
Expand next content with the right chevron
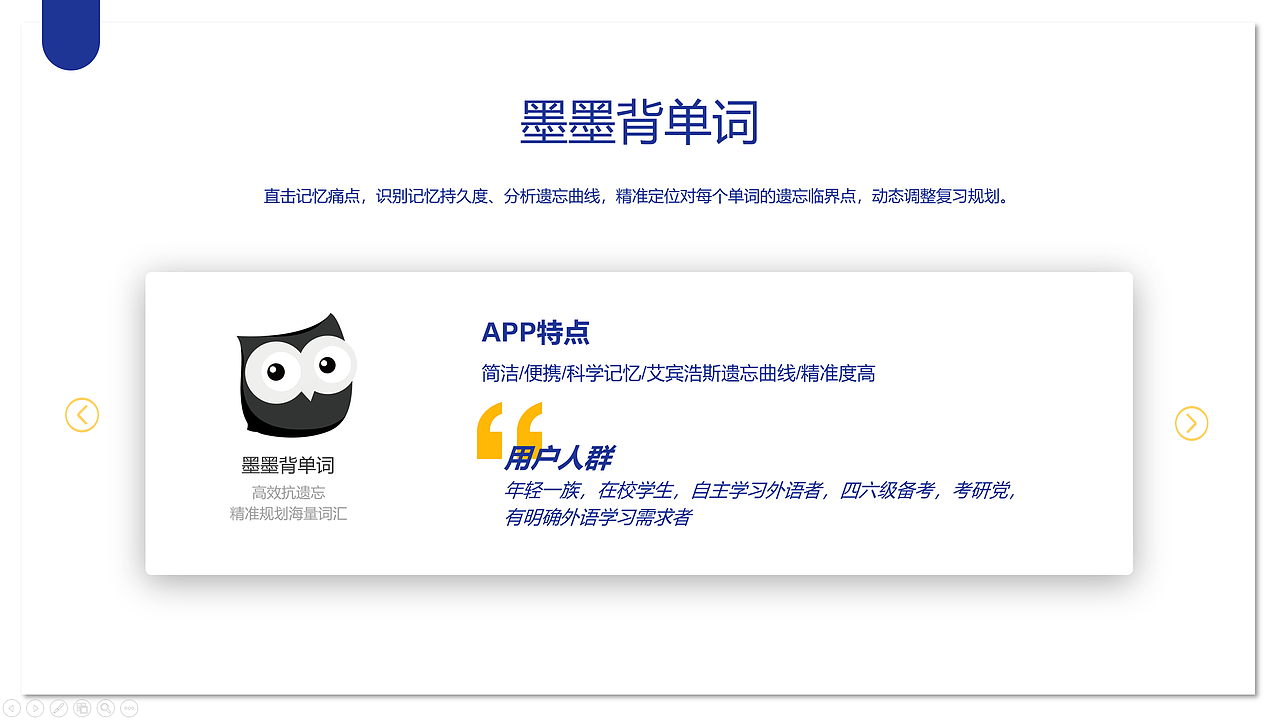pos(1190,423)
